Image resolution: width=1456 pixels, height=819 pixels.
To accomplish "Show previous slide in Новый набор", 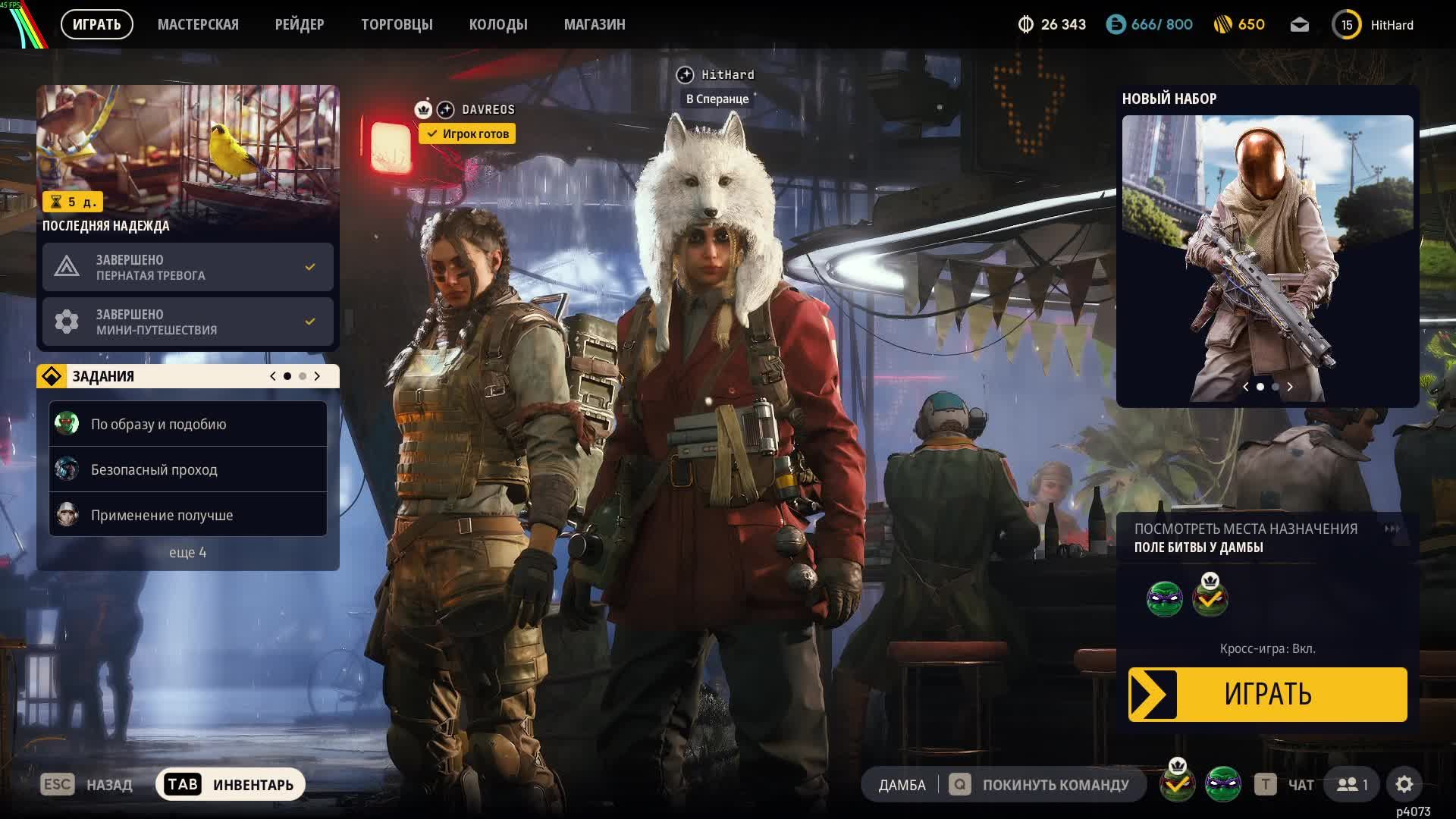I will click(1245, 387).
